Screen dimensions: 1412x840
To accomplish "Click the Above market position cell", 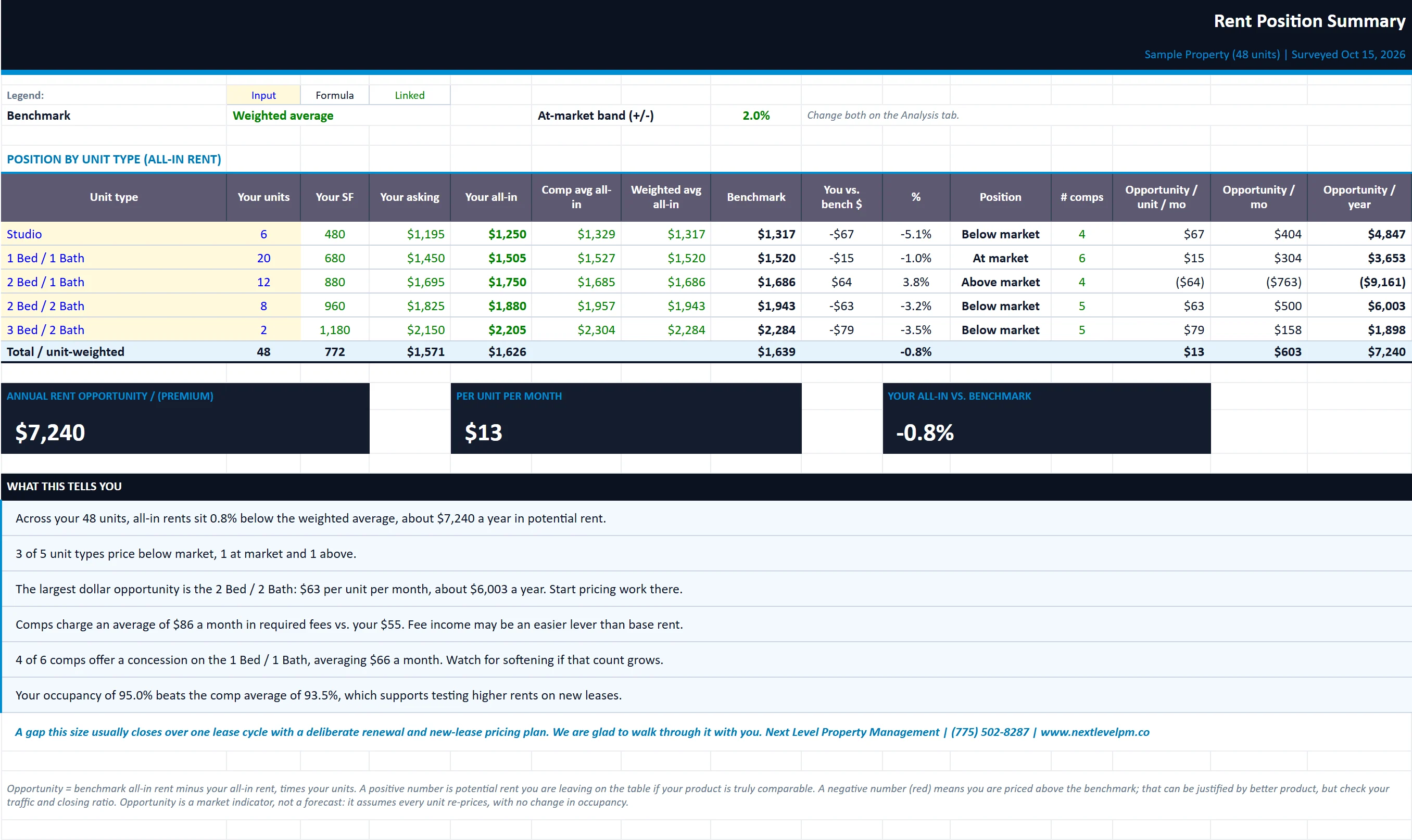I will coord(1000,282).
